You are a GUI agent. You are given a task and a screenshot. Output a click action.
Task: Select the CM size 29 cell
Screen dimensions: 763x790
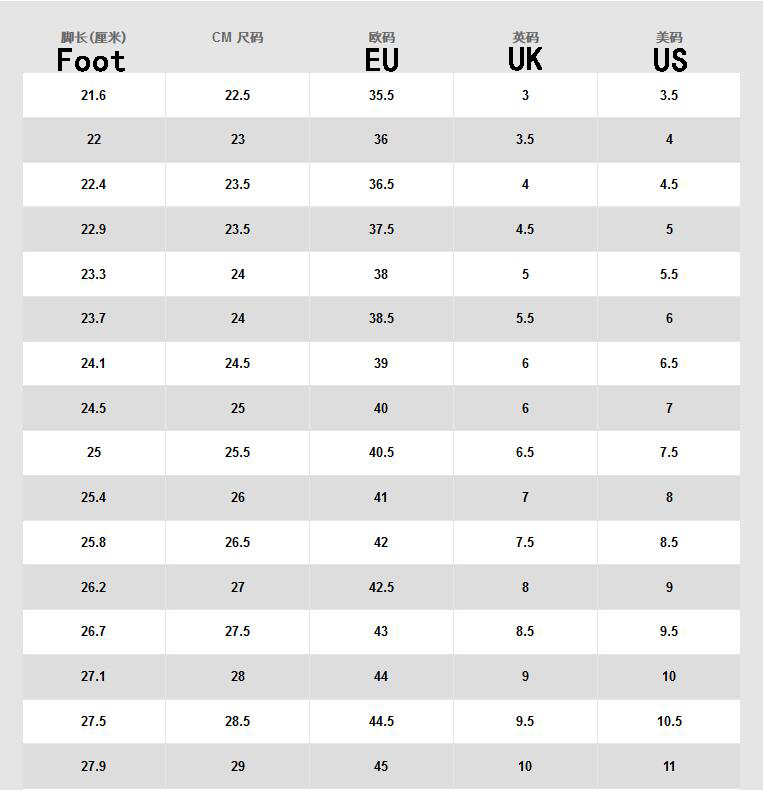tap(237, 766)
